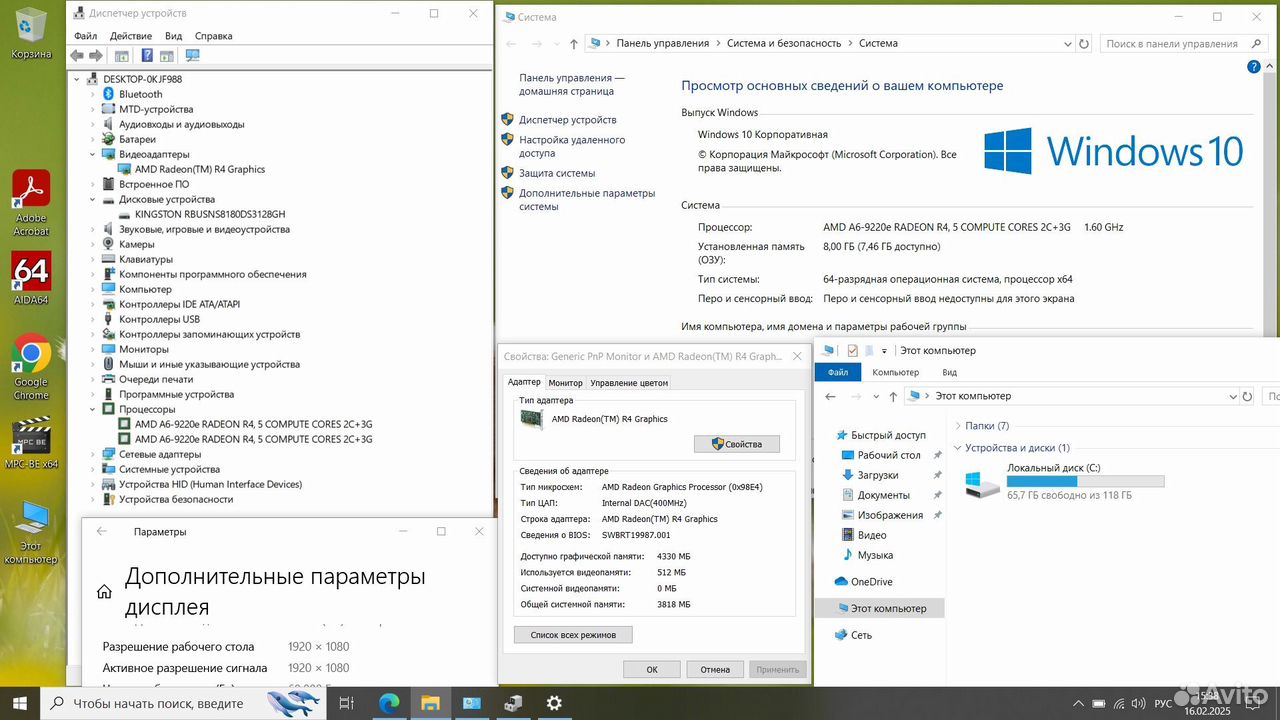1280x720 pixels.
Task: Open the Файл menu in Device Manager
Action: [85, 35]
